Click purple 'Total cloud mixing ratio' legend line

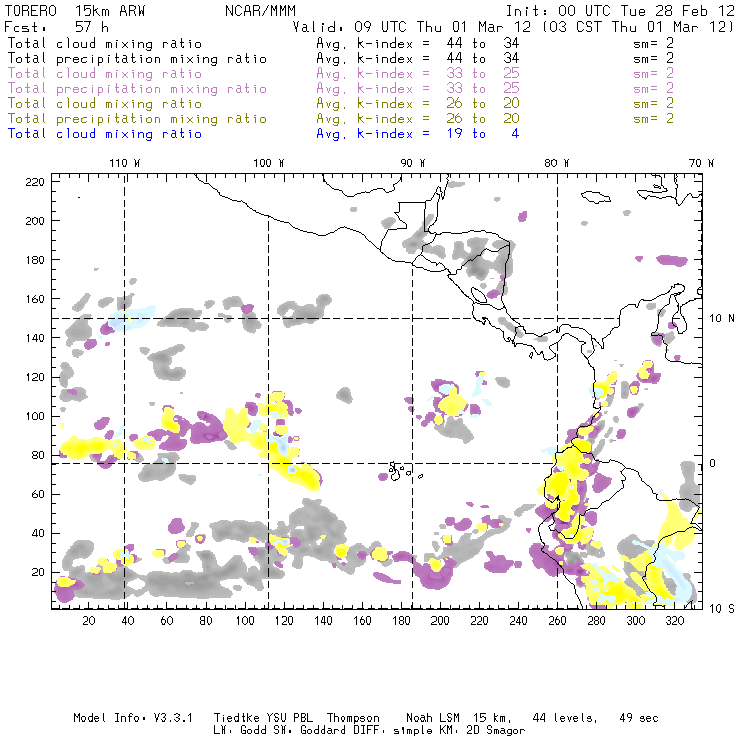105,74
